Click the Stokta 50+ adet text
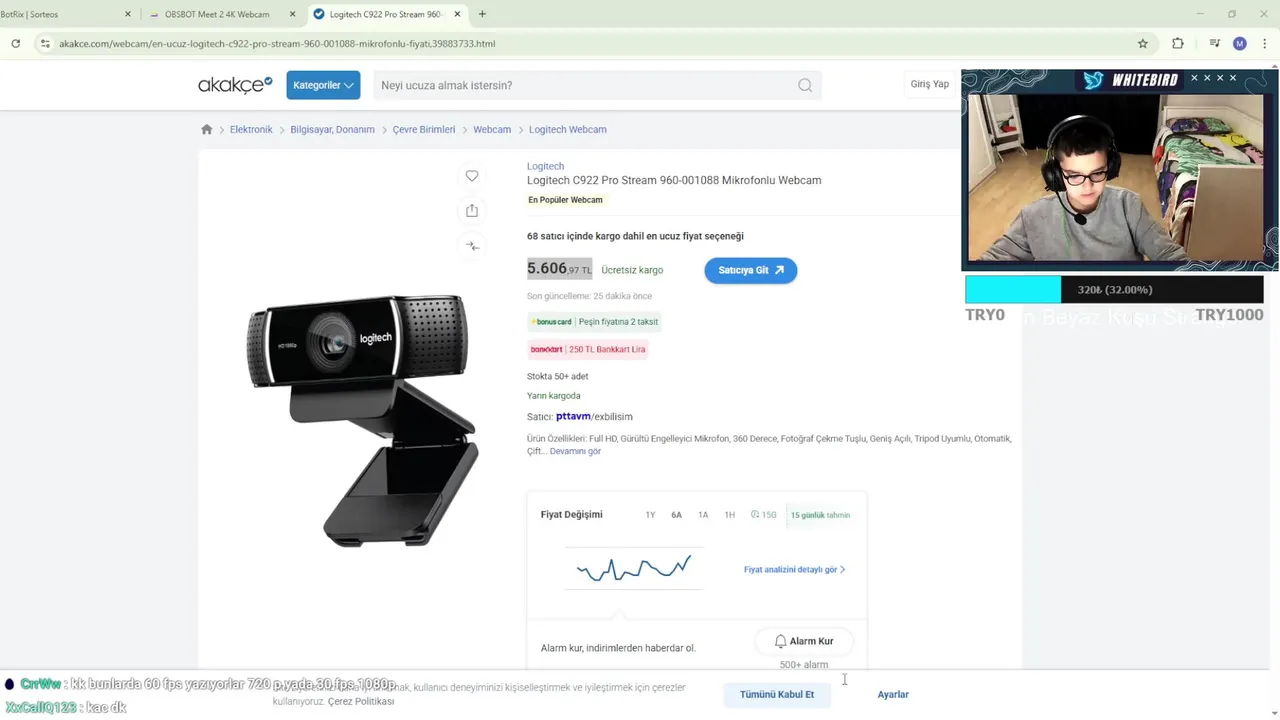 tap(558, 376)
